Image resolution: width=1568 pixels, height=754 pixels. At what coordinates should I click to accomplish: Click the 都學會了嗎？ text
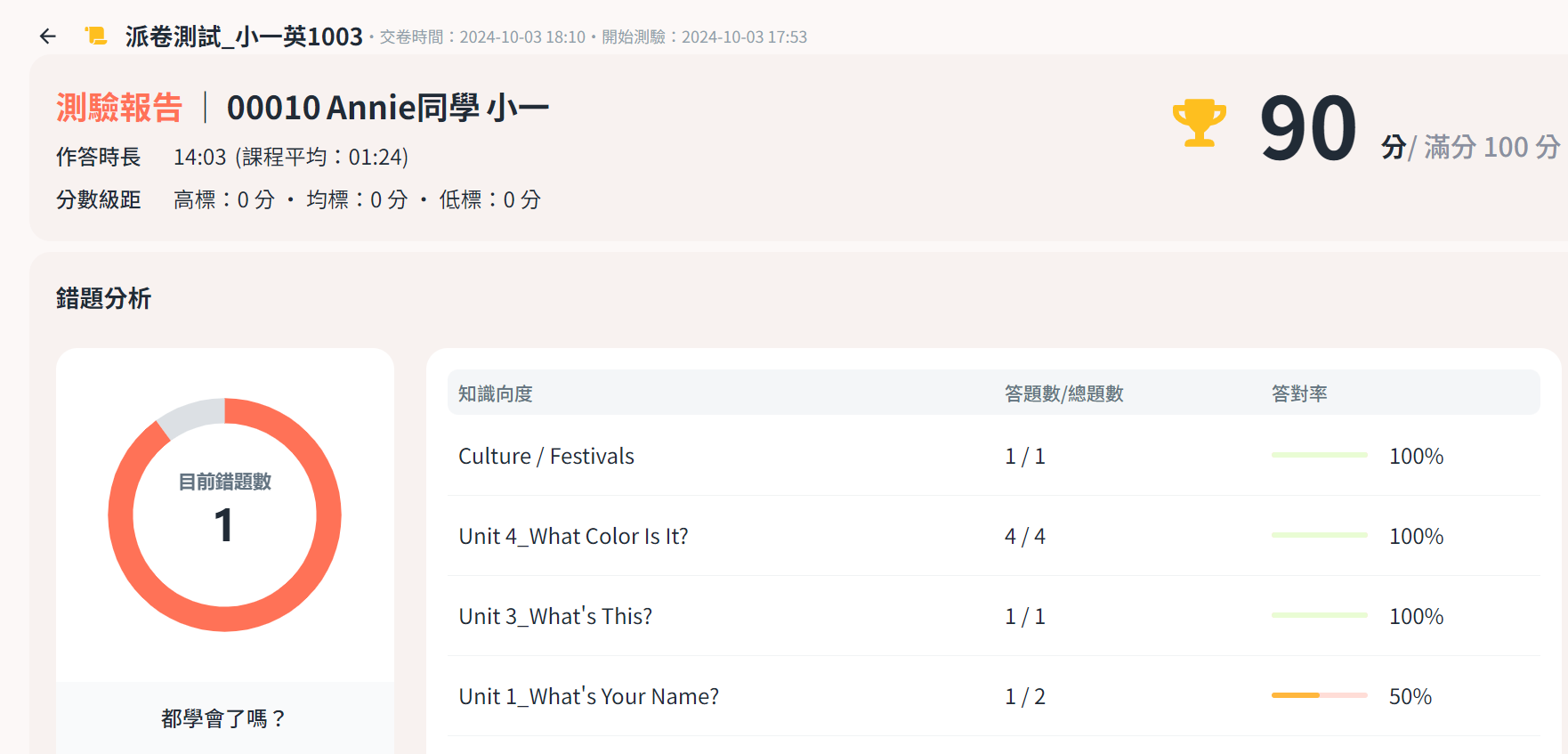click(x=224, y=718)
